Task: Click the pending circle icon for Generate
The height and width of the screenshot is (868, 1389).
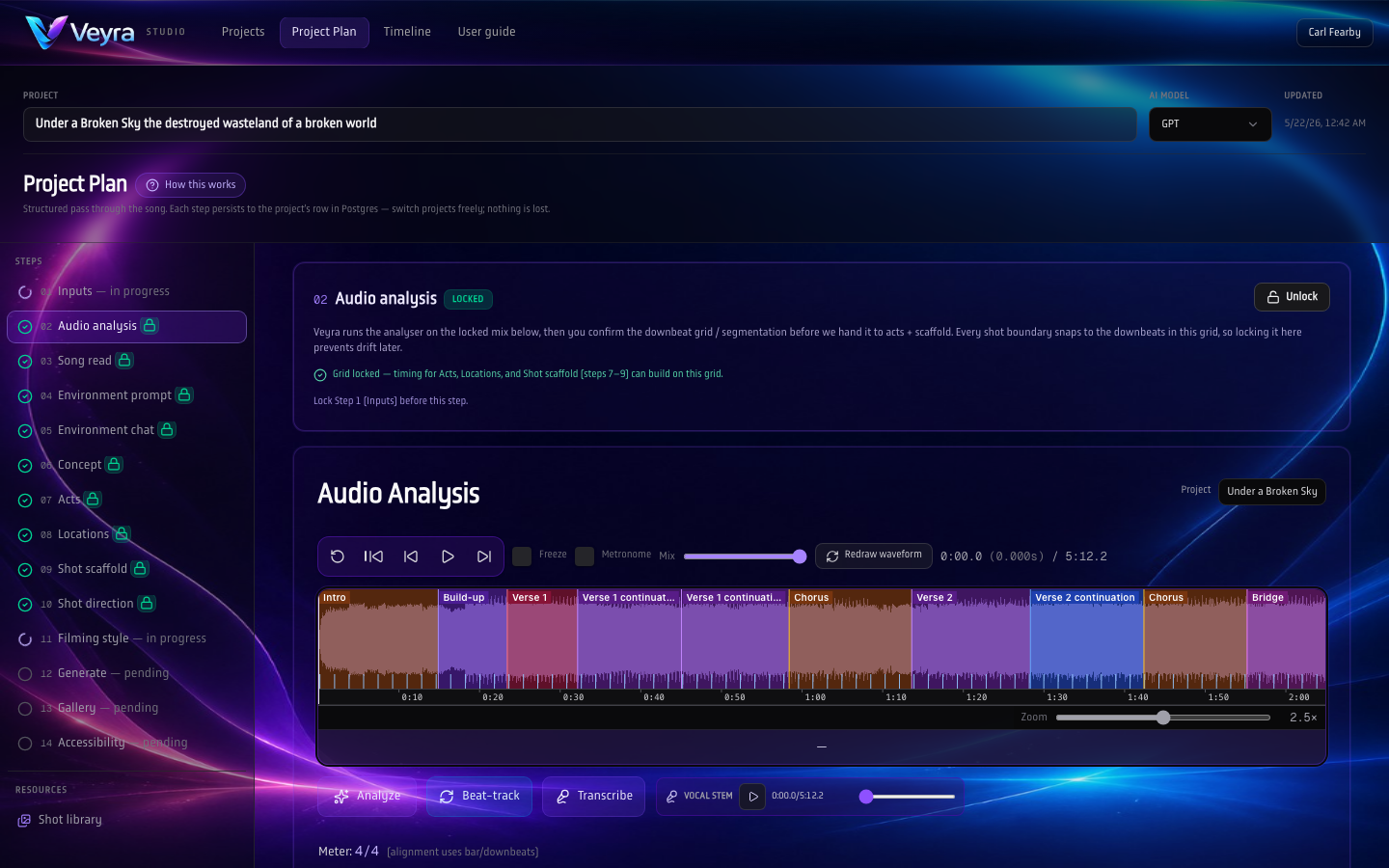Action: coord(25,674)
